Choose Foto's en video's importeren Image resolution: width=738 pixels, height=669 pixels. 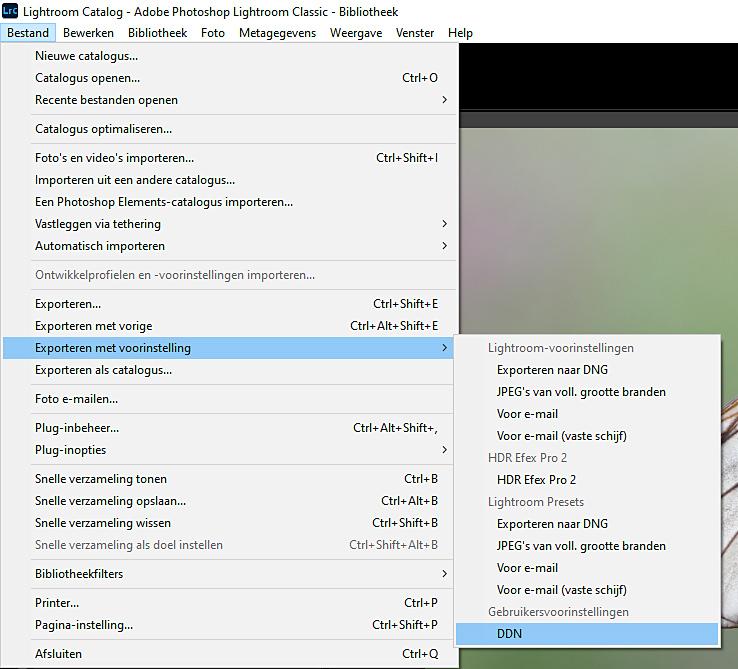[x=114, y=158]
